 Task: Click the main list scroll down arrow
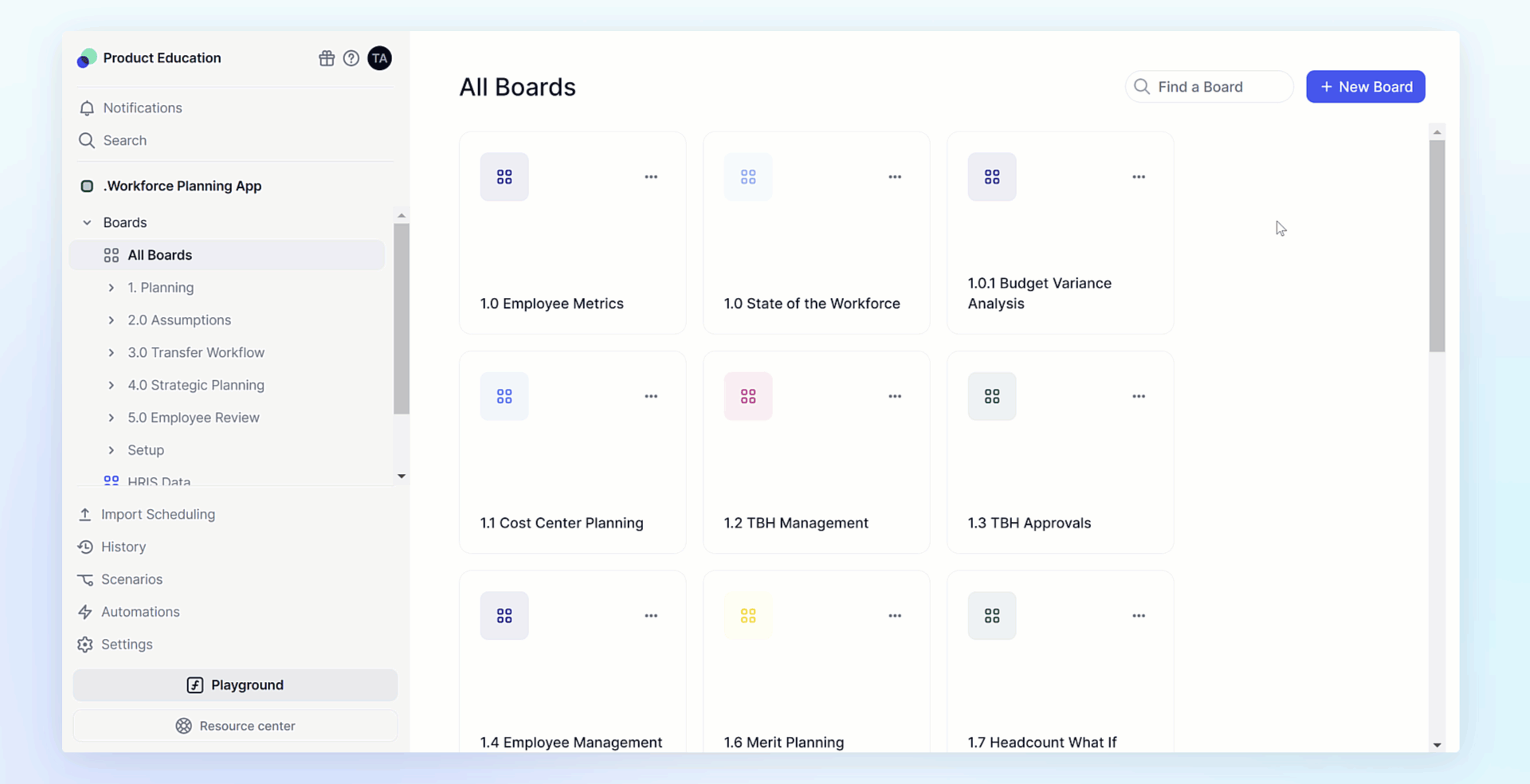coord(1437,745)
